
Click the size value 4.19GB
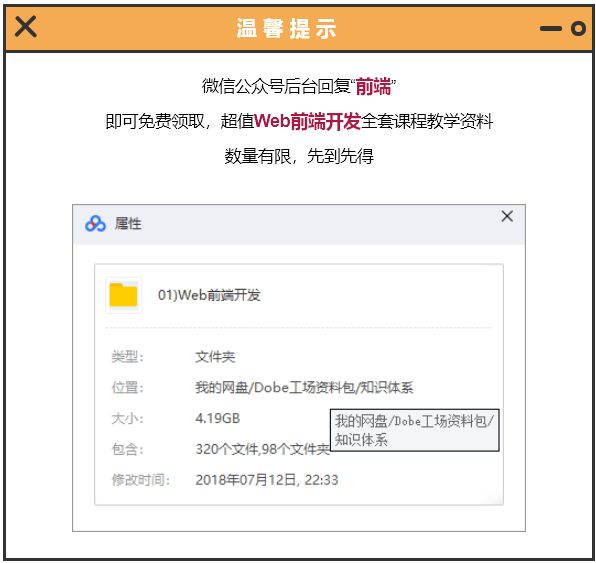pyautogui.click(x=217, y=419)
